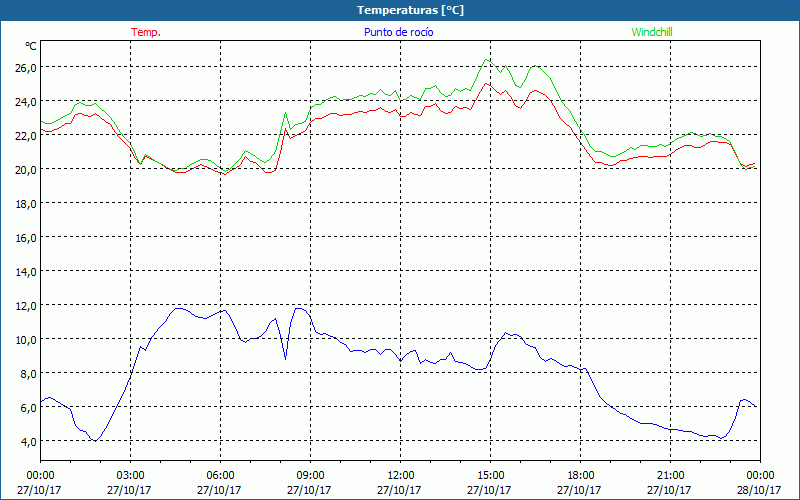Select the red 'Temp.' legend label

point(146,32)
